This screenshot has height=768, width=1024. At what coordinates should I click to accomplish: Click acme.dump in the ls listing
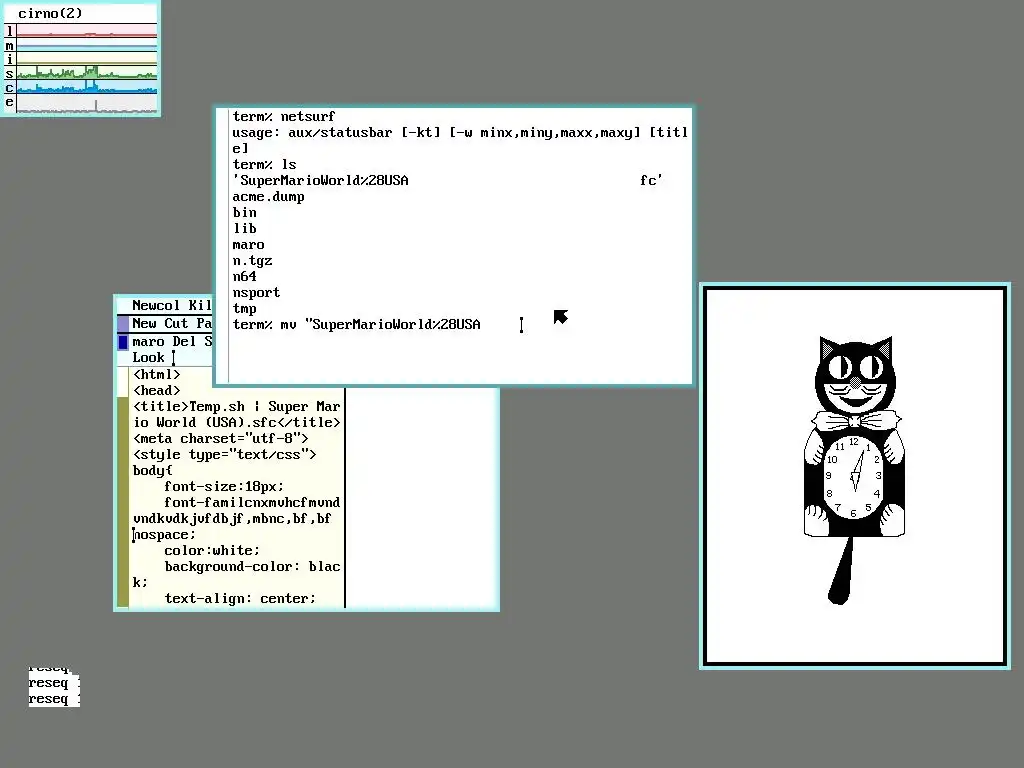point(268,197)
